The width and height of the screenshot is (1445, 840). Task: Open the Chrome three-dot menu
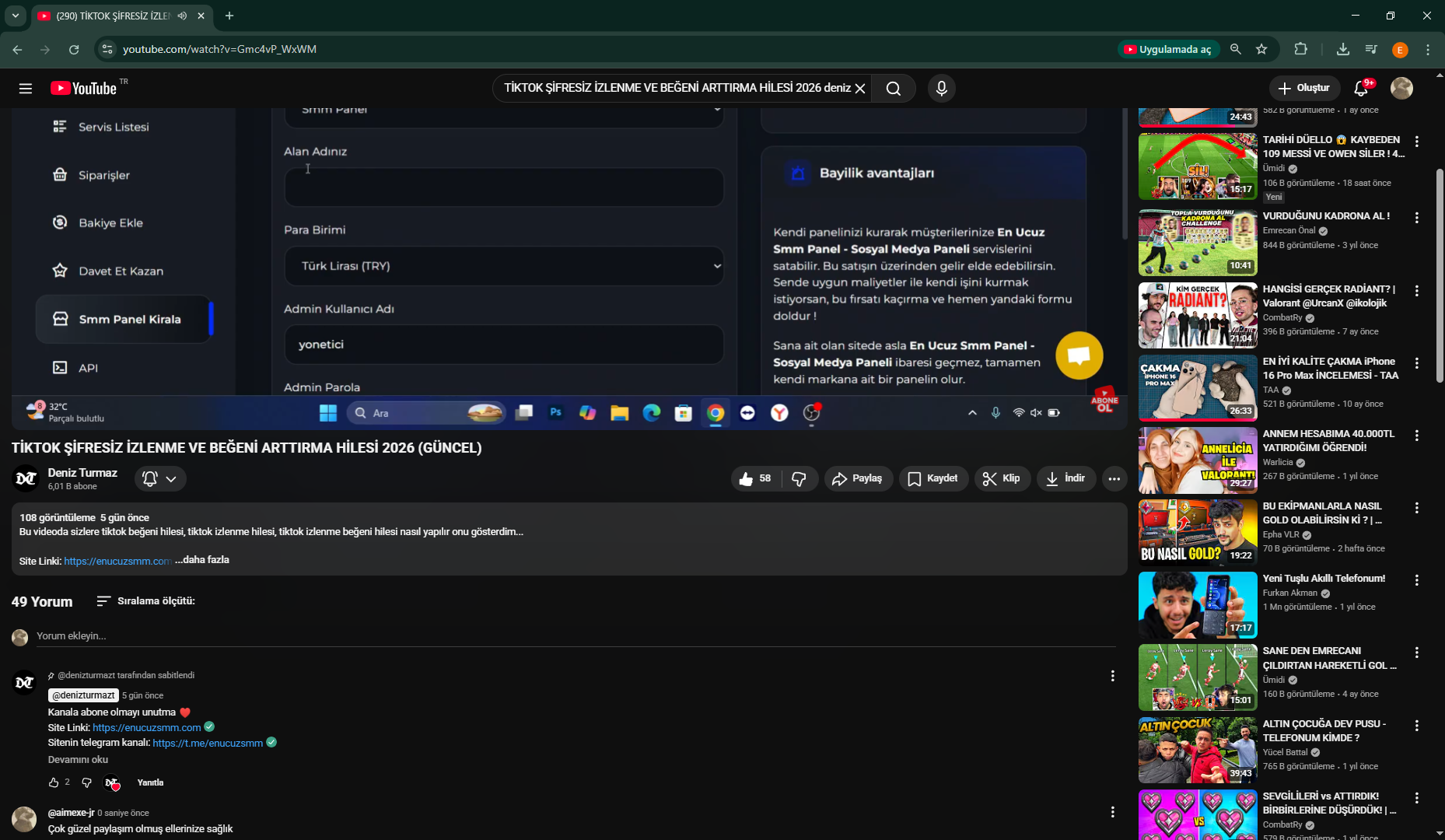[1428, 49]
